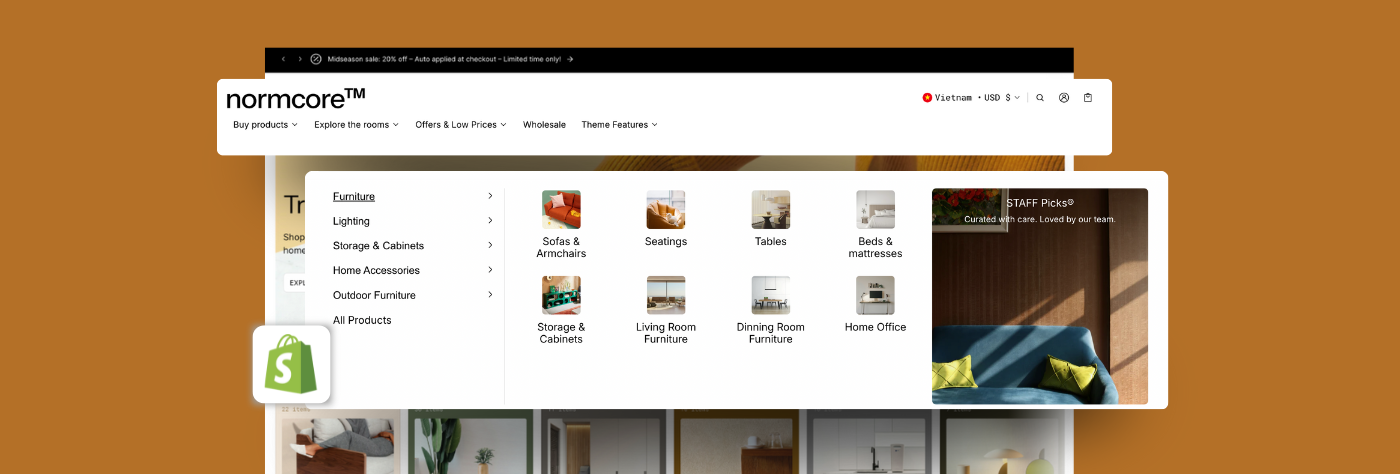Select Home Accessories menu entry
1400x474 pixels.
click(376, 270)
